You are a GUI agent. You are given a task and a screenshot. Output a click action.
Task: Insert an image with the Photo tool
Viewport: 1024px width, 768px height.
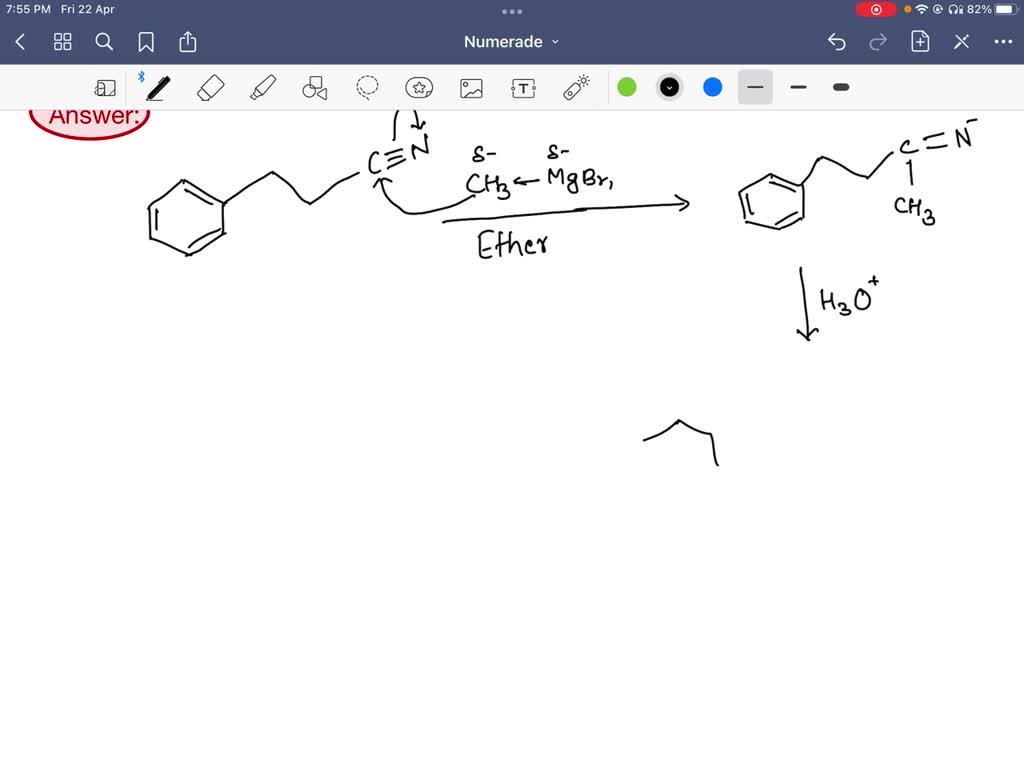pos(471,87)
